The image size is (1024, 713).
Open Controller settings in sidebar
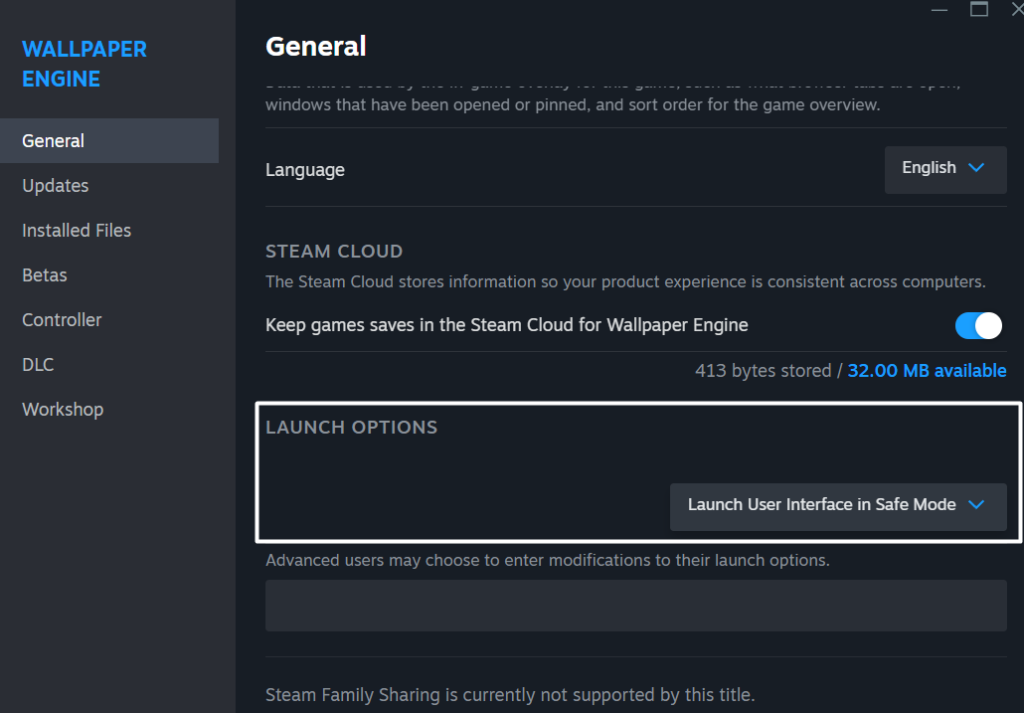pos(62,320)
